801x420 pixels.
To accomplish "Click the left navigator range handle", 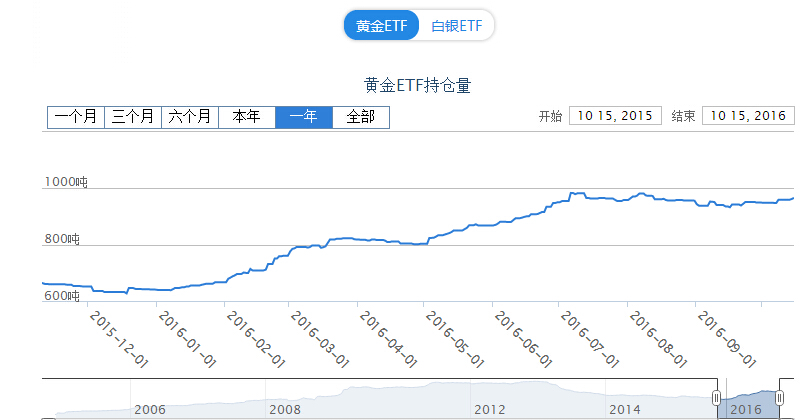I will click(716, 398).
